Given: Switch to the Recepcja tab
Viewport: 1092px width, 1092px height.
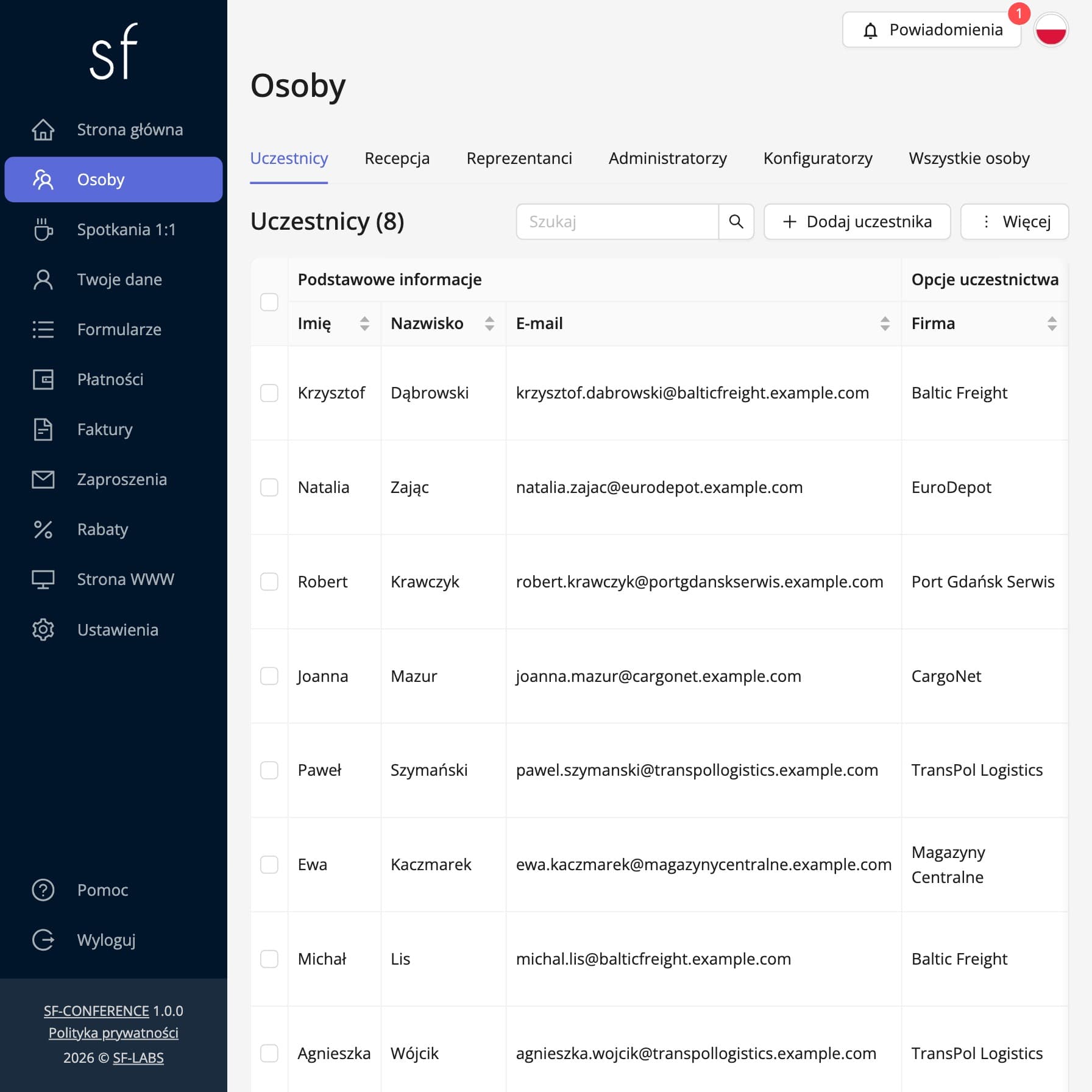Looking at the screenshot, I should (397, 158).
